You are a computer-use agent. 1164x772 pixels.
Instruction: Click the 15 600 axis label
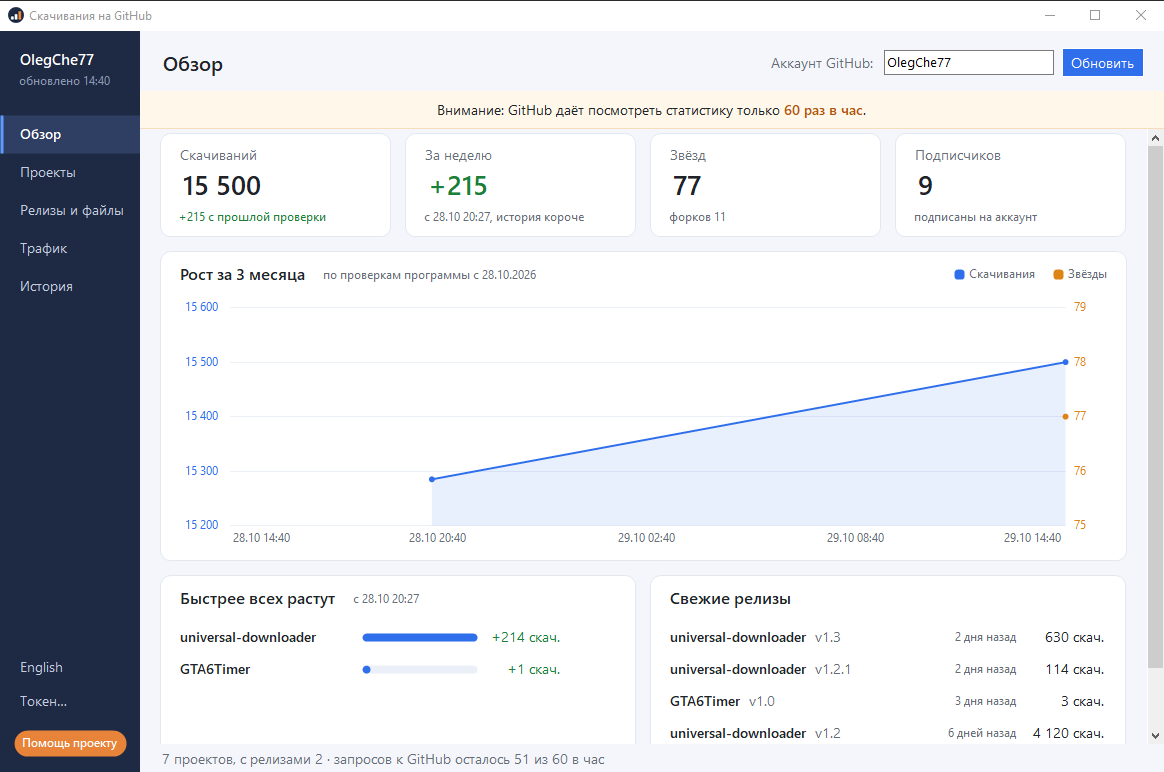(202, 307)
